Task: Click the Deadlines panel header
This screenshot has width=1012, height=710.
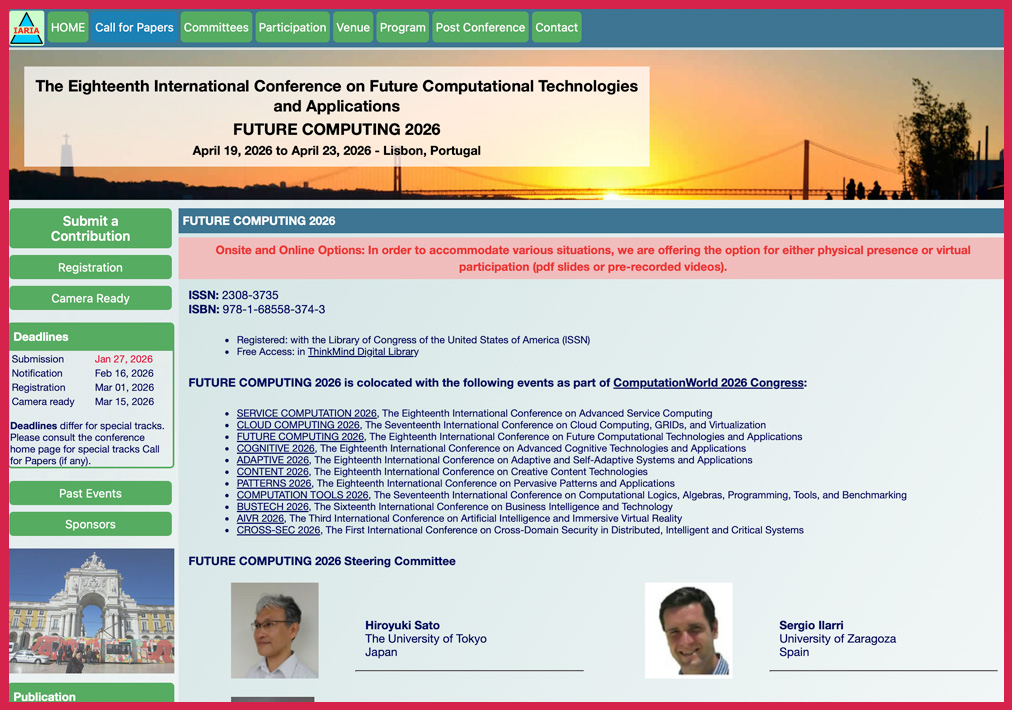Action: click(92, 337)
